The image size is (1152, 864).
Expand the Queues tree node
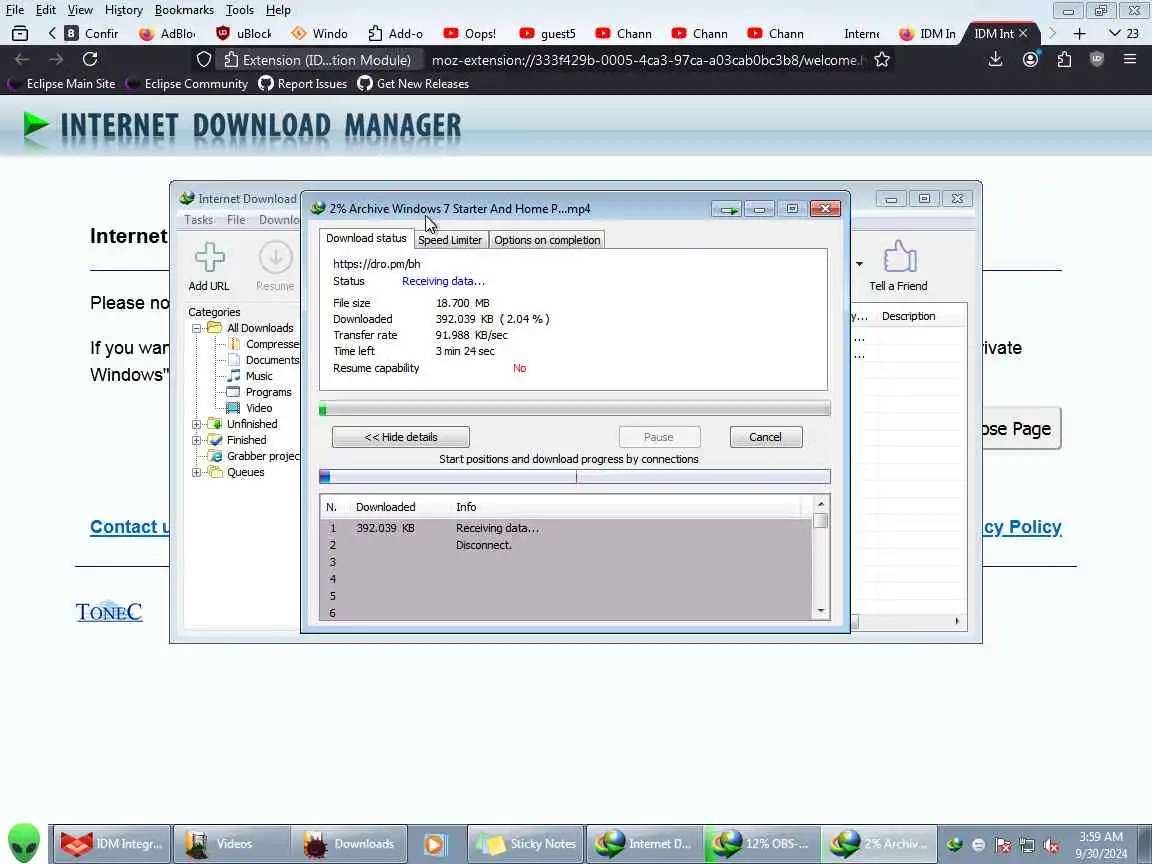196,472
